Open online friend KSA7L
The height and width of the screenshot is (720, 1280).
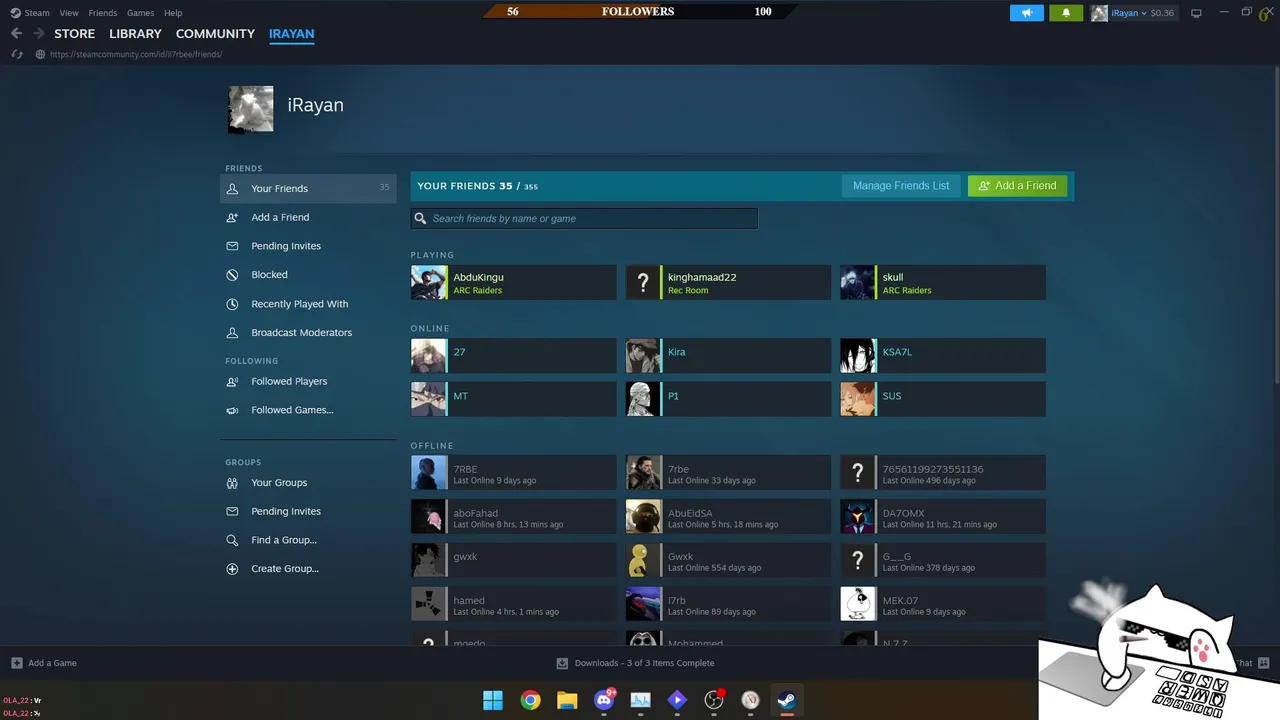click(943, 355)
